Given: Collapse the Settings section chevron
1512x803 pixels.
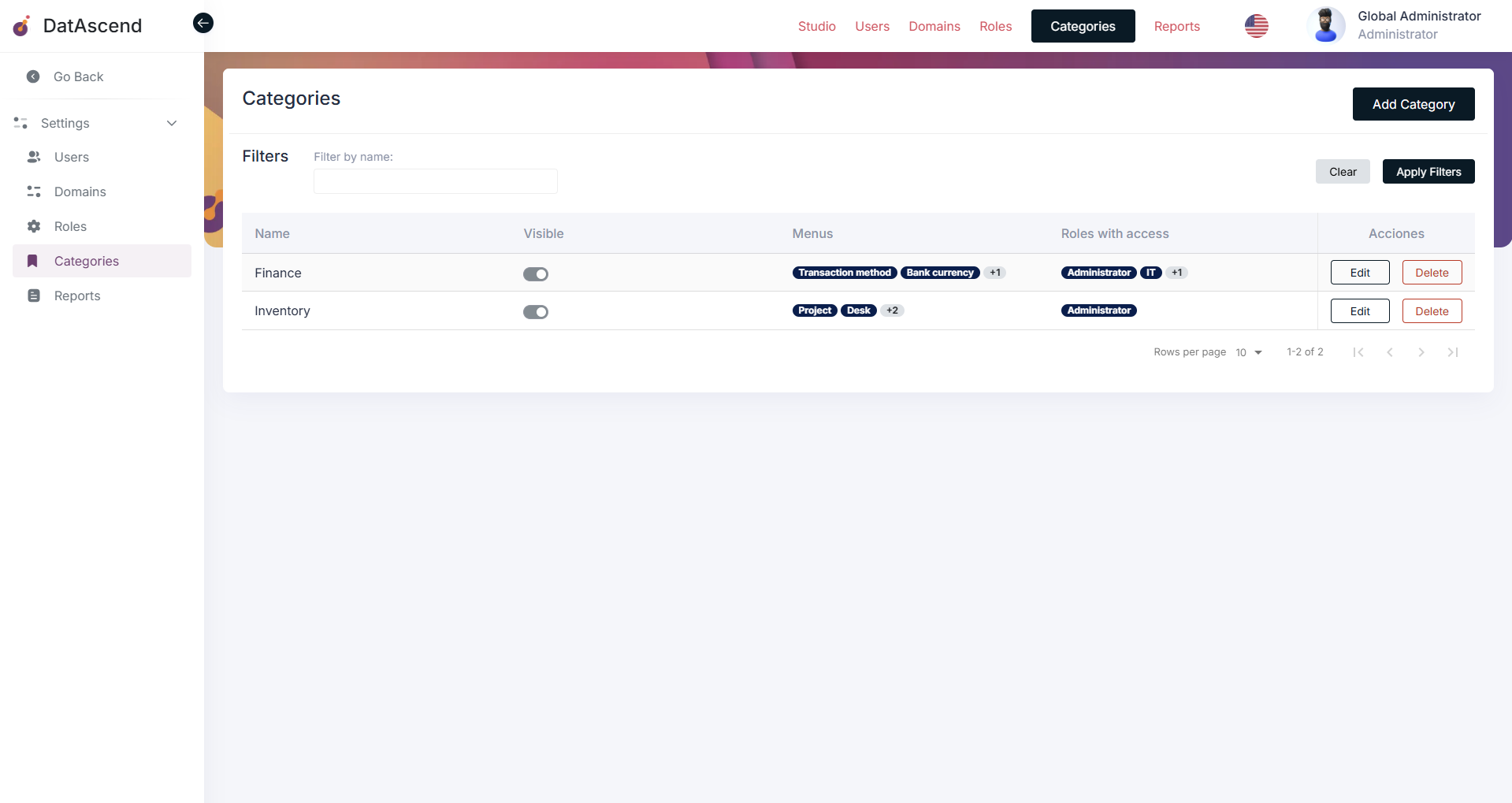Looking at the screenshot, I should click(x=172, y=124).
